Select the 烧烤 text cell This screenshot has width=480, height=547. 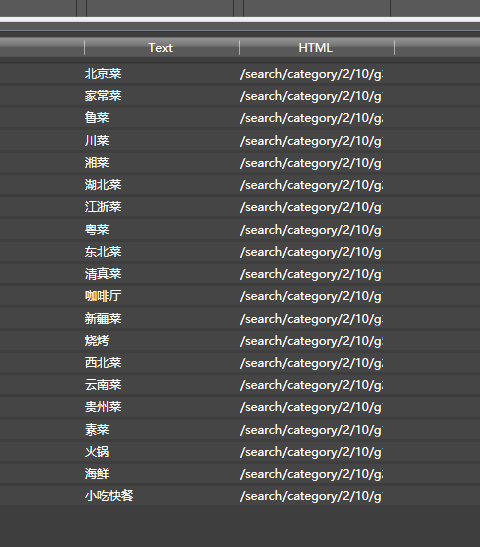coord(97,341)
